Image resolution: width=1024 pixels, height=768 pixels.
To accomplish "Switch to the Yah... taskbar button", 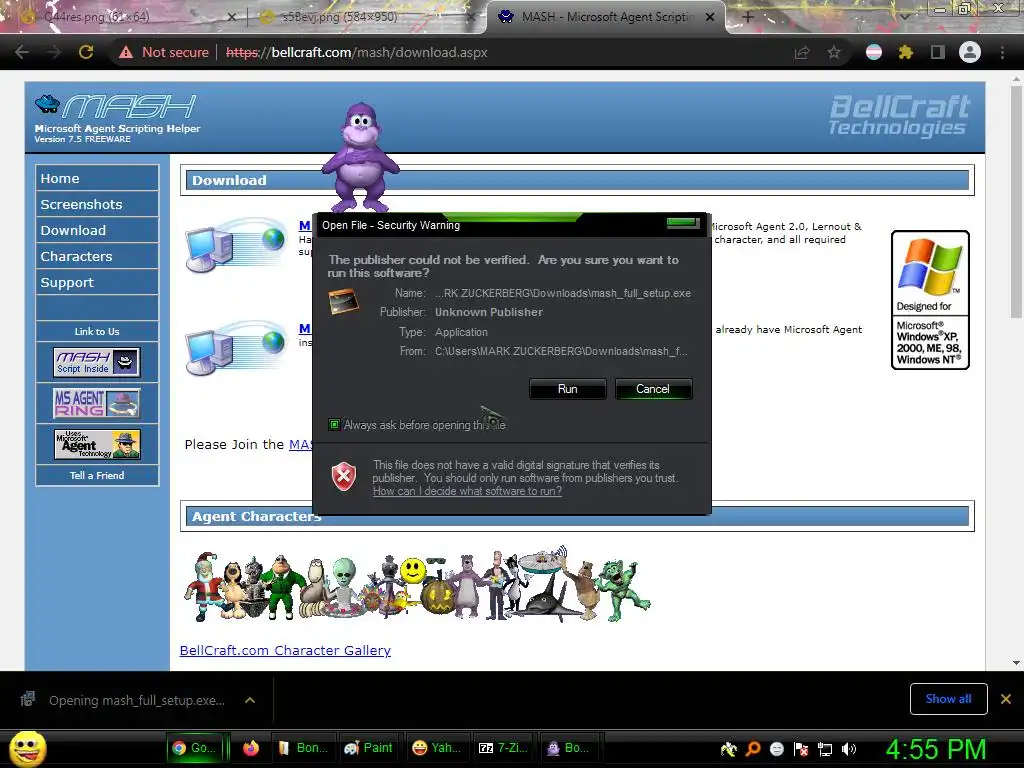I will (x=437, y=748).
